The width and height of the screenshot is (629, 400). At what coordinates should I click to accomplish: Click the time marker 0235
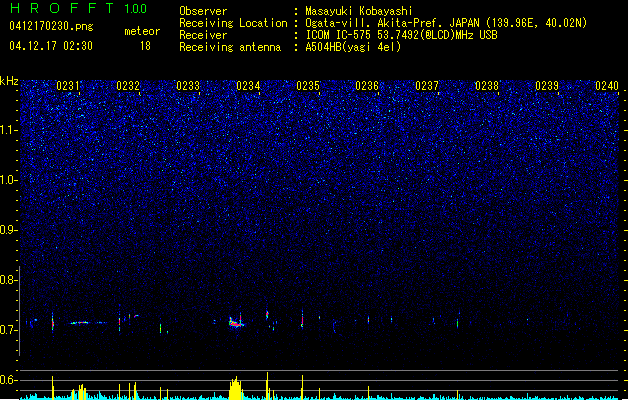tap(308, 86)
